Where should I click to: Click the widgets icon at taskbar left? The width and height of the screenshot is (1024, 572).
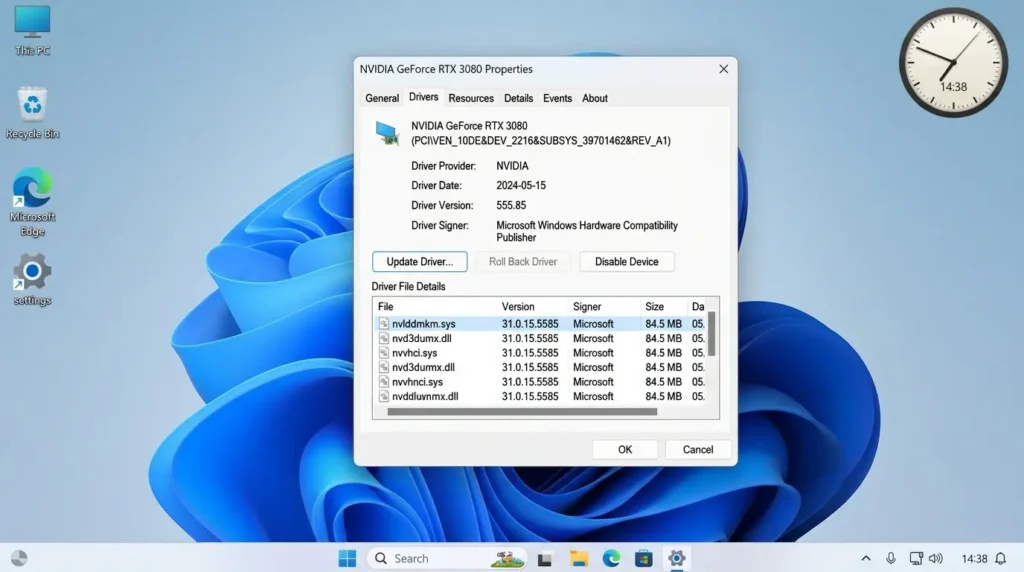tap(19, 558)
